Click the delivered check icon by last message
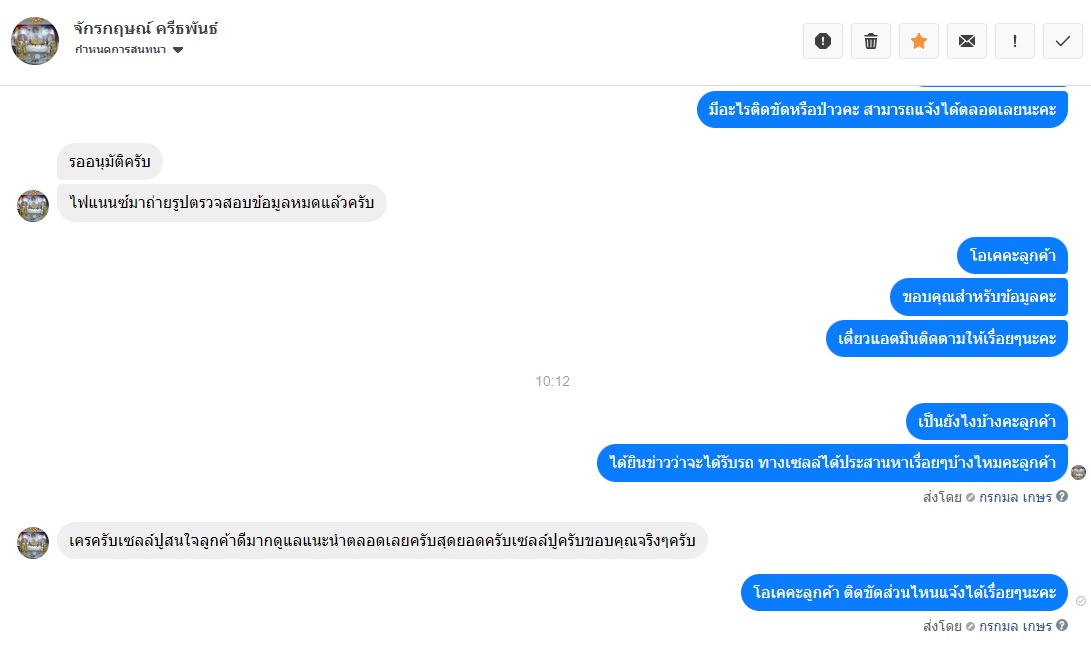 pyautogui.click(x=1081, y=601)
